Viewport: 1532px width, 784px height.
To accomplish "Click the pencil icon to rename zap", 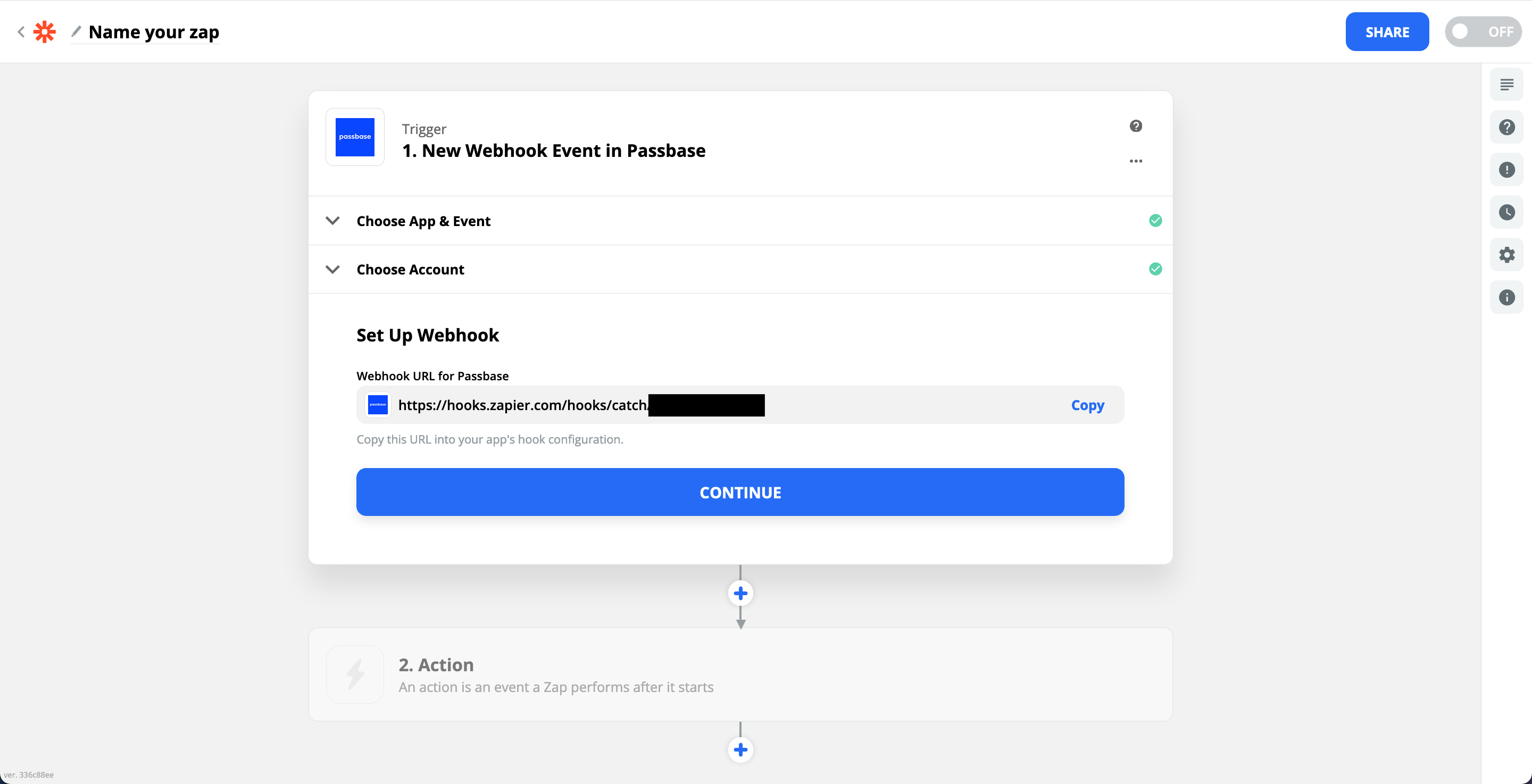I will click(x=76, y=31).
